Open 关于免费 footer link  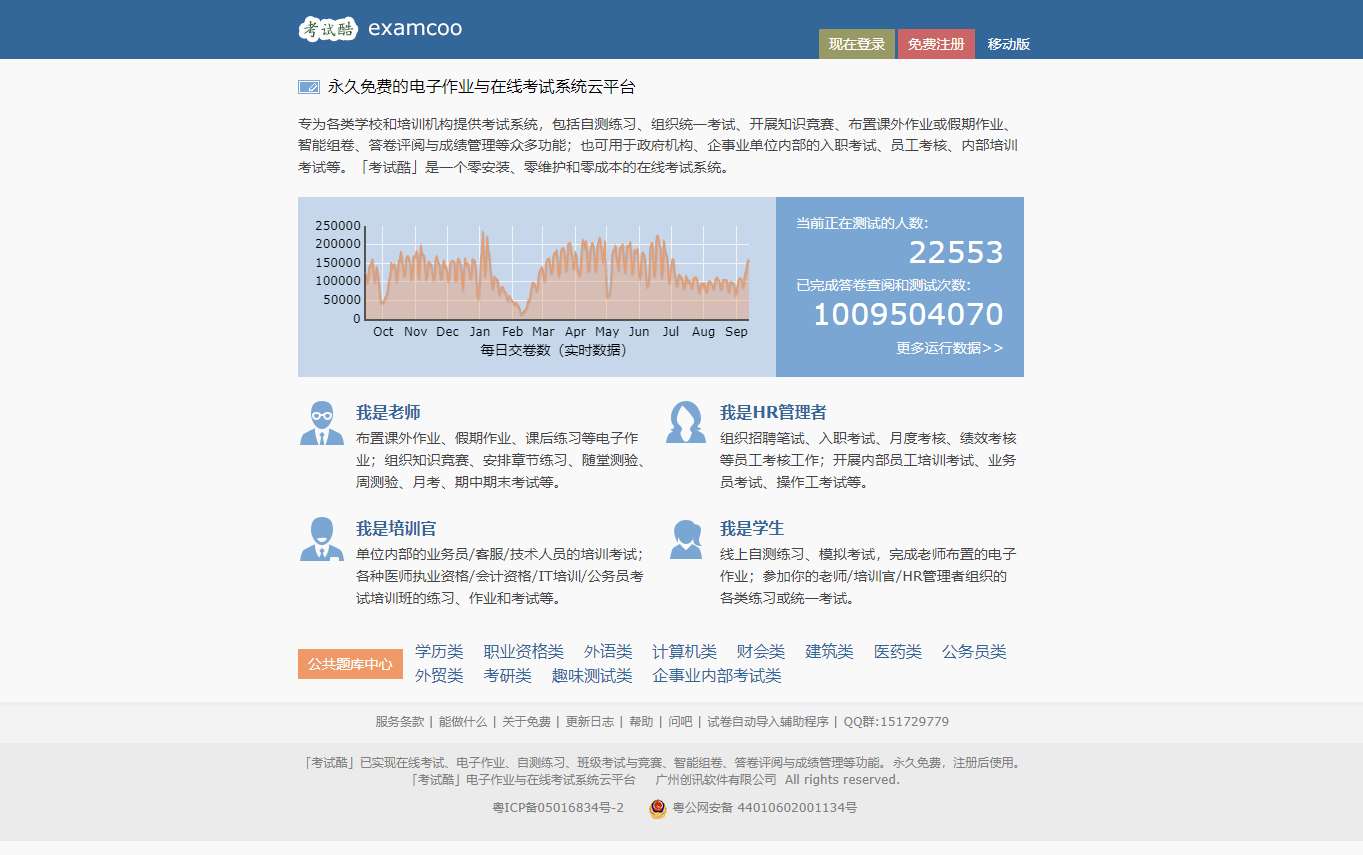tap(526, 722)
